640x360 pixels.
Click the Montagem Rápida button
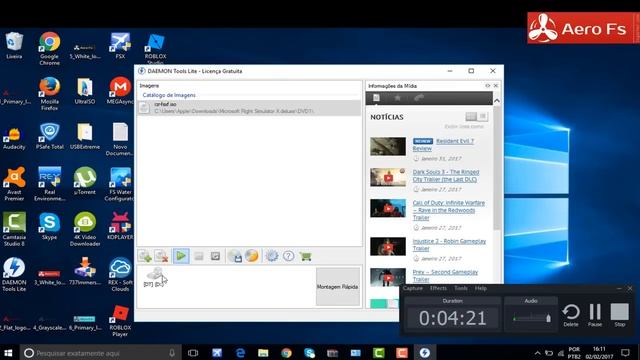[338, 287]
